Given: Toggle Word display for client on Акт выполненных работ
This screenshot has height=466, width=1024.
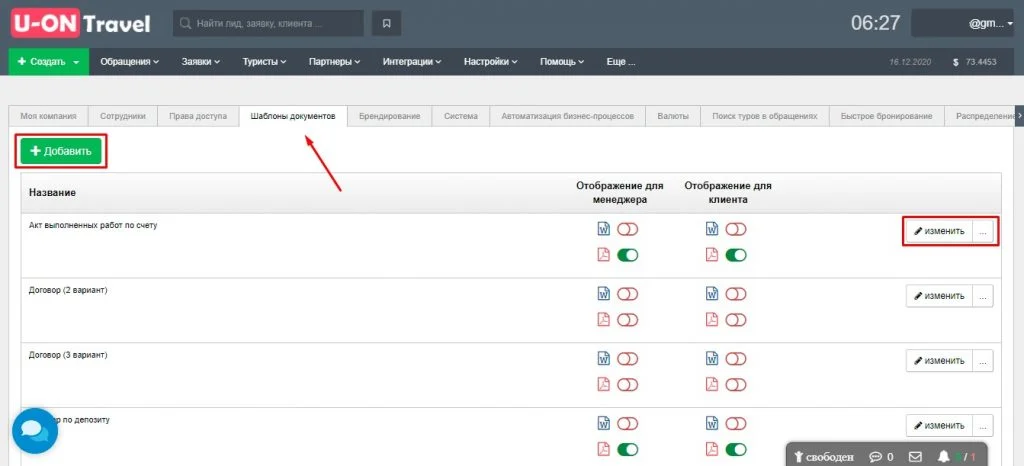Looking at the screenshot, I should 736,229.
